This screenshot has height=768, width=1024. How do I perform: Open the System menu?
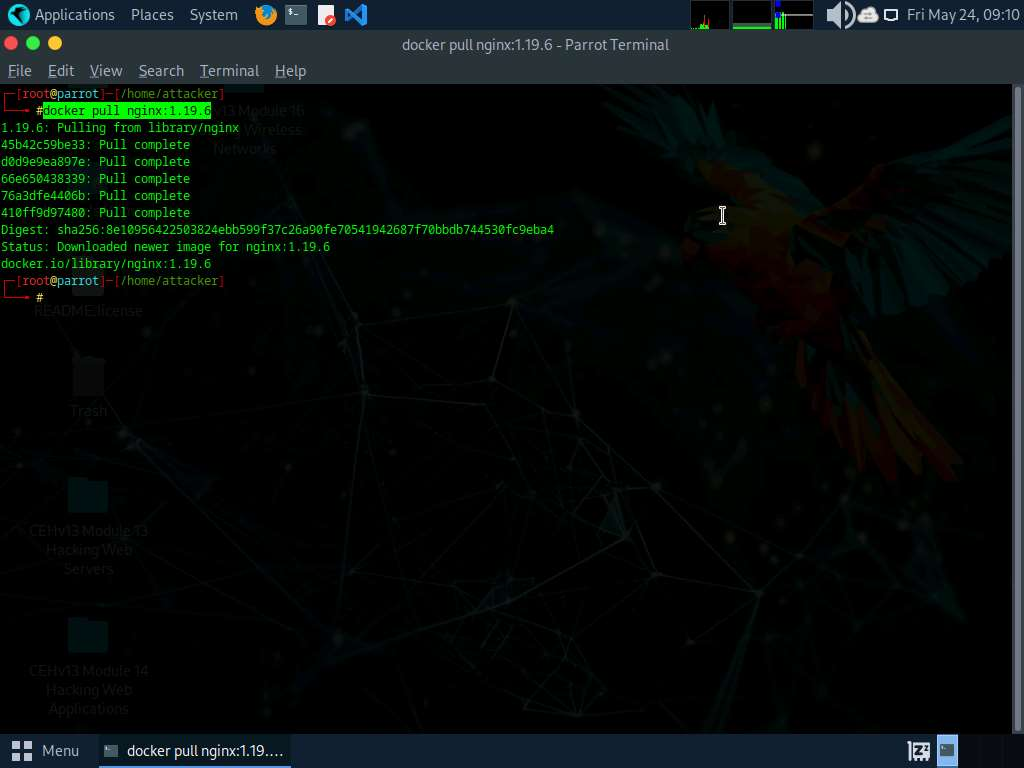[213, 15]
